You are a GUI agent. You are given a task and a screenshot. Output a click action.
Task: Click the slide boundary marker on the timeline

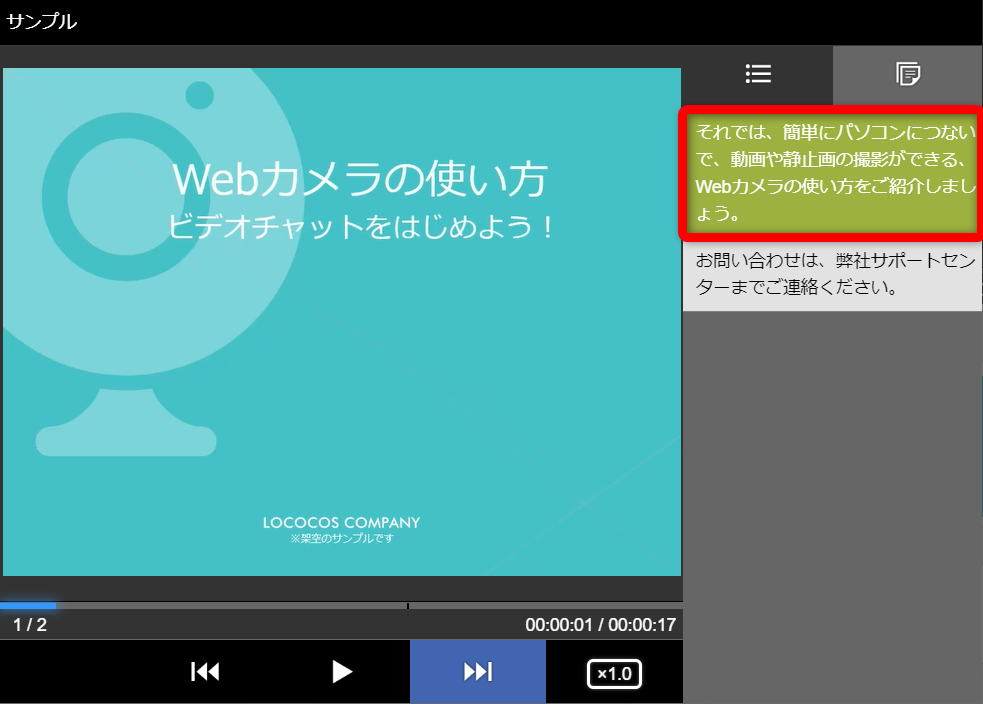[x=408, y=605]
